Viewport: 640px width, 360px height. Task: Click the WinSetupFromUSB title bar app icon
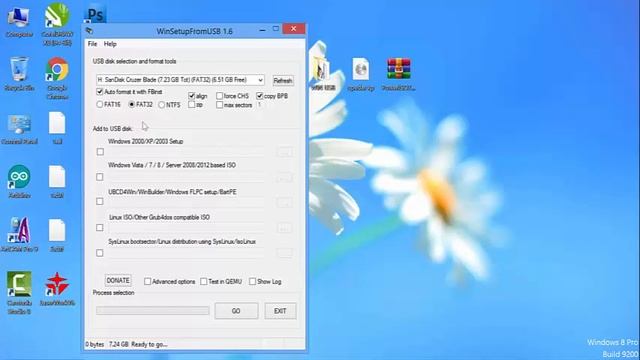pyautogui.click(x=89, y=31)
